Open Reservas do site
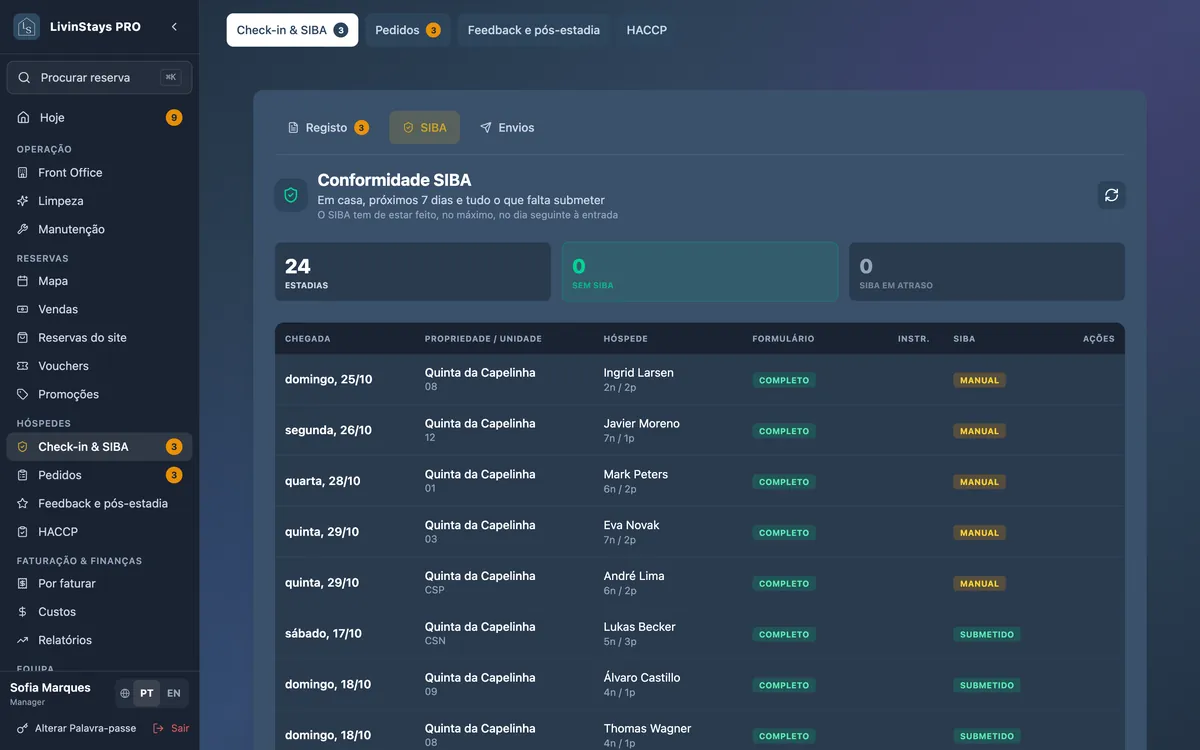Image resolution: width=1200 pixels, height=750 pixels. [99, 338]
